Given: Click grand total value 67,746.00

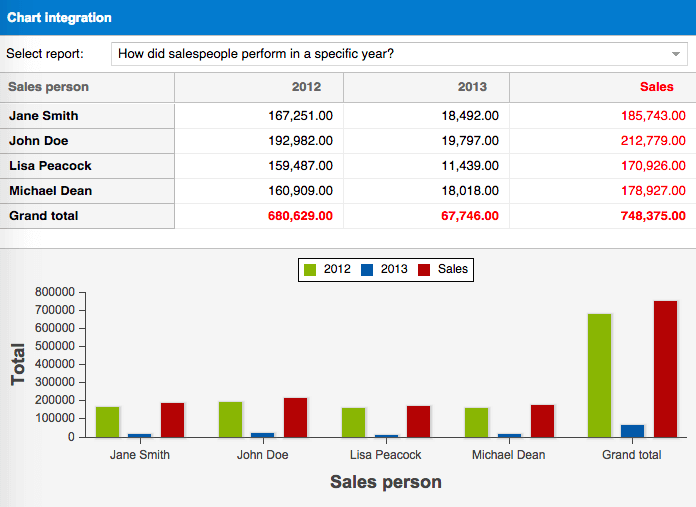Looking at the screenshot, I should pos(470,216).
